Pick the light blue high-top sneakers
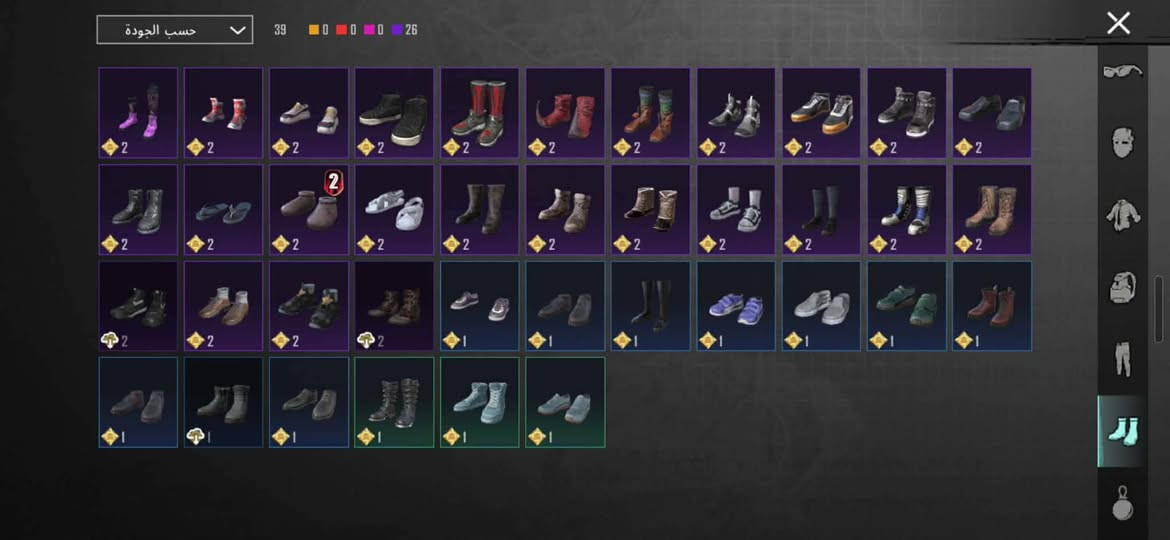Screen dimensions: 1170x540 point(480,403)
